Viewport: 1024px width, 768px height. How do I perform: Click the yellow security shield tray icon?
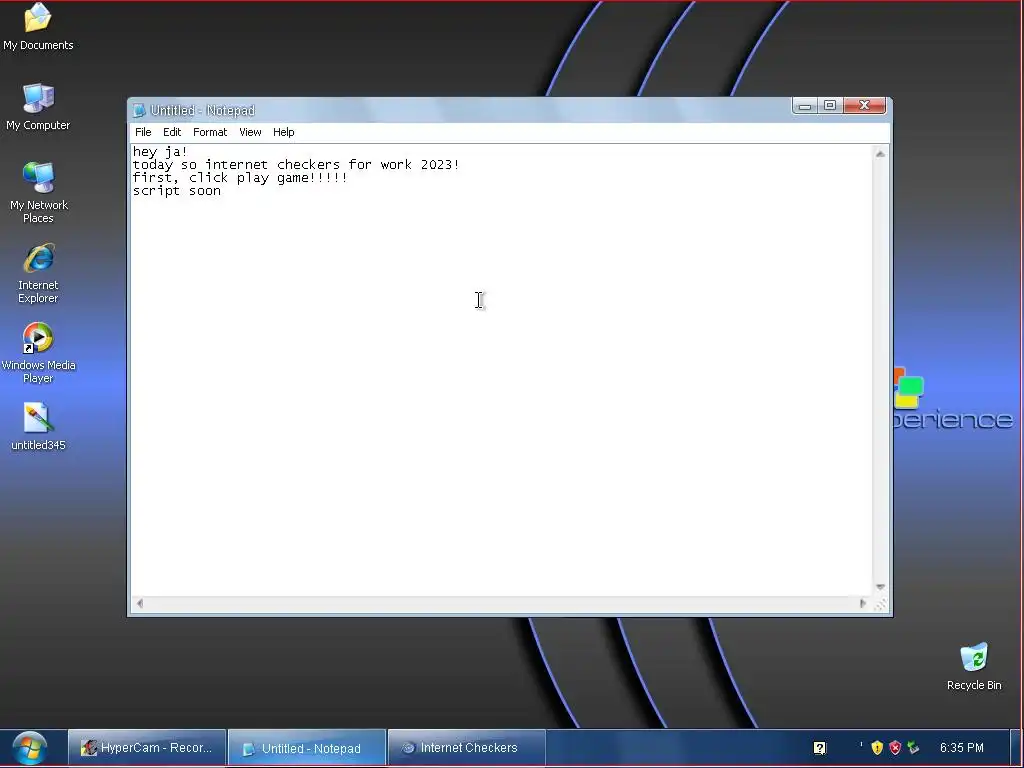pos(877,748)
